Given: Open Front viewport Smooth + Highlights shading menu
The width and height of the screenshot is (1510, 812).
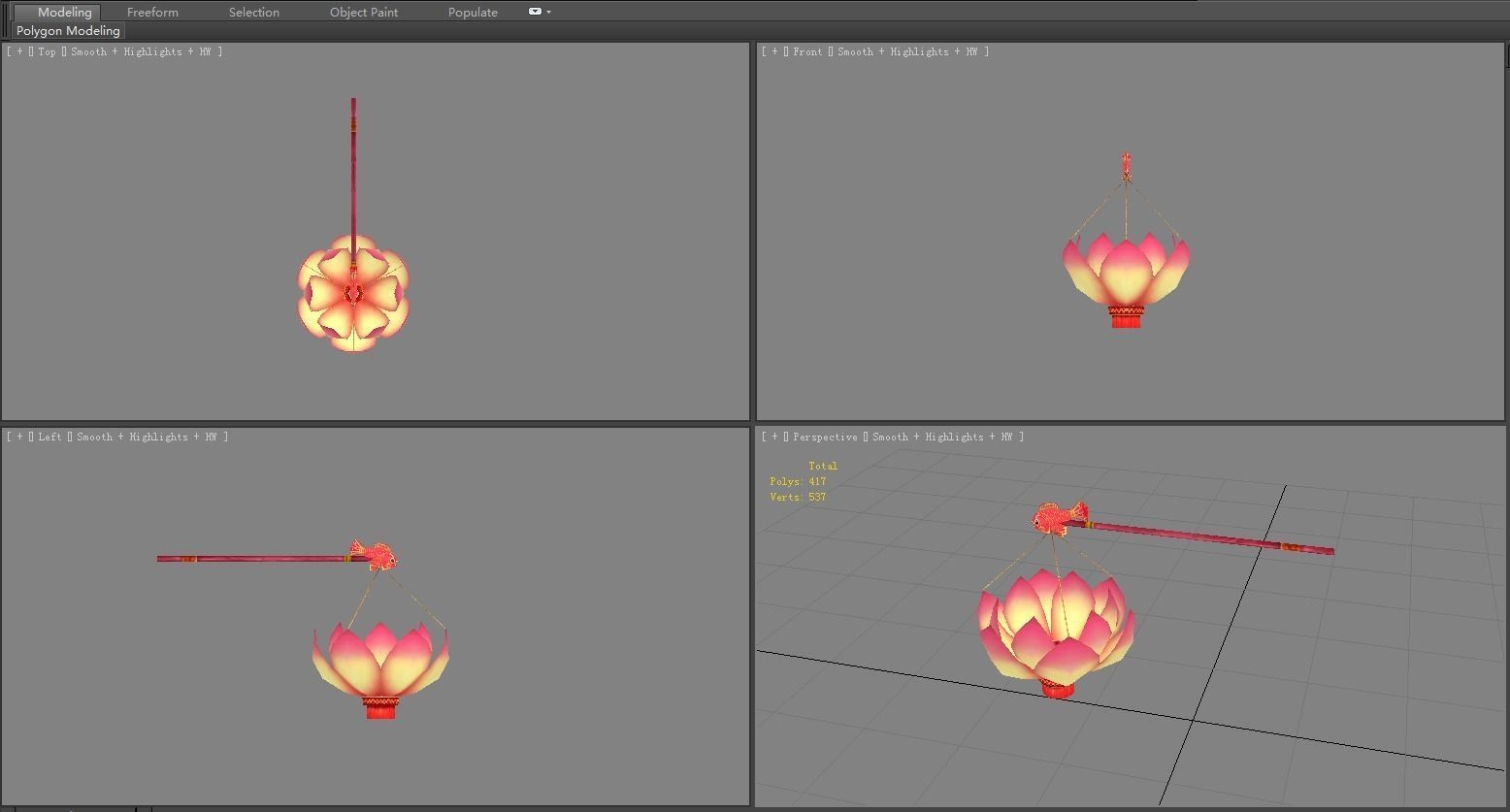Looking at the screenshot, I should 907,51.
